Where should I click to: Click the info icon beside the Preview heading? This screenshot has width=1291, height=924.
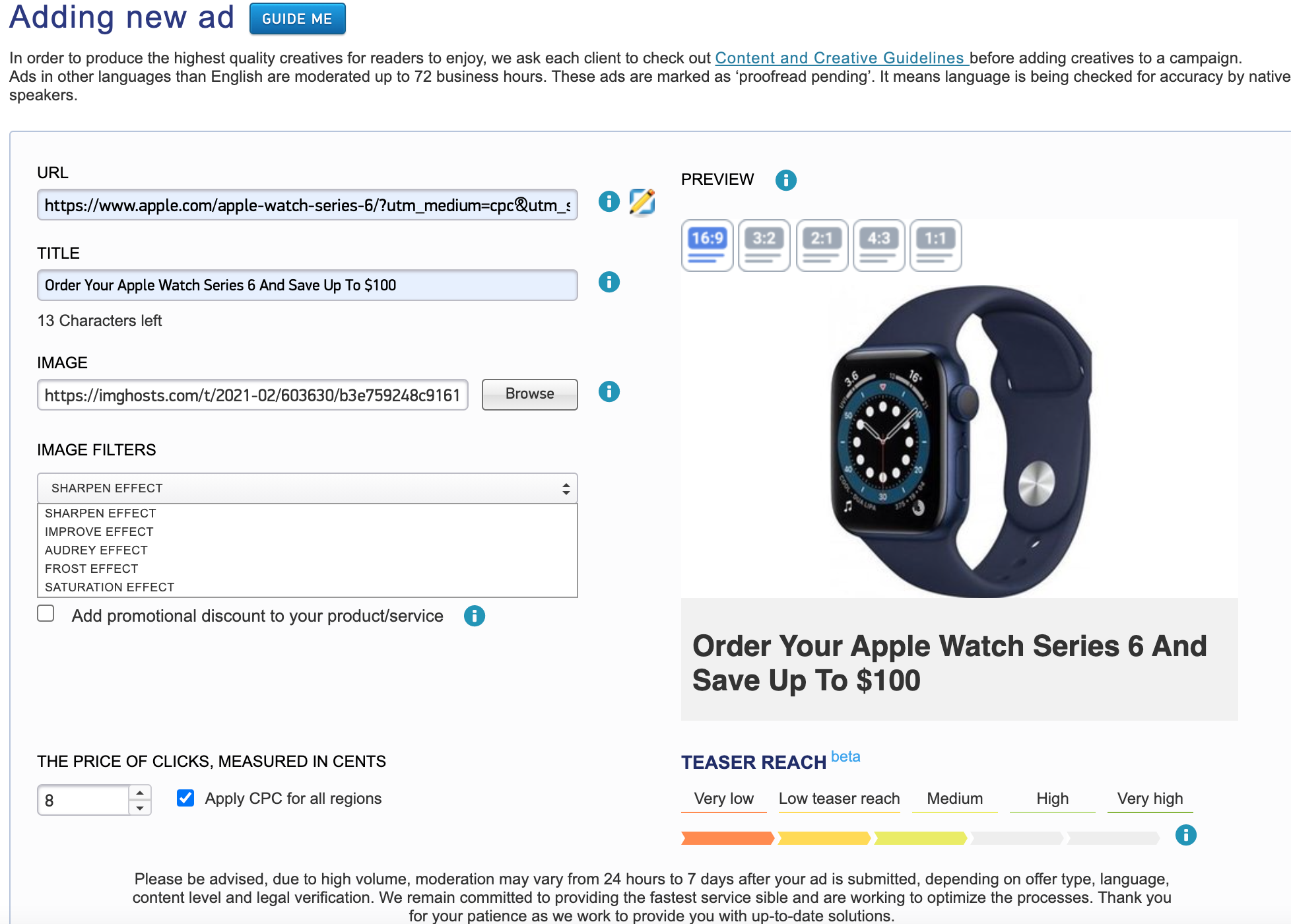[785, 180]
